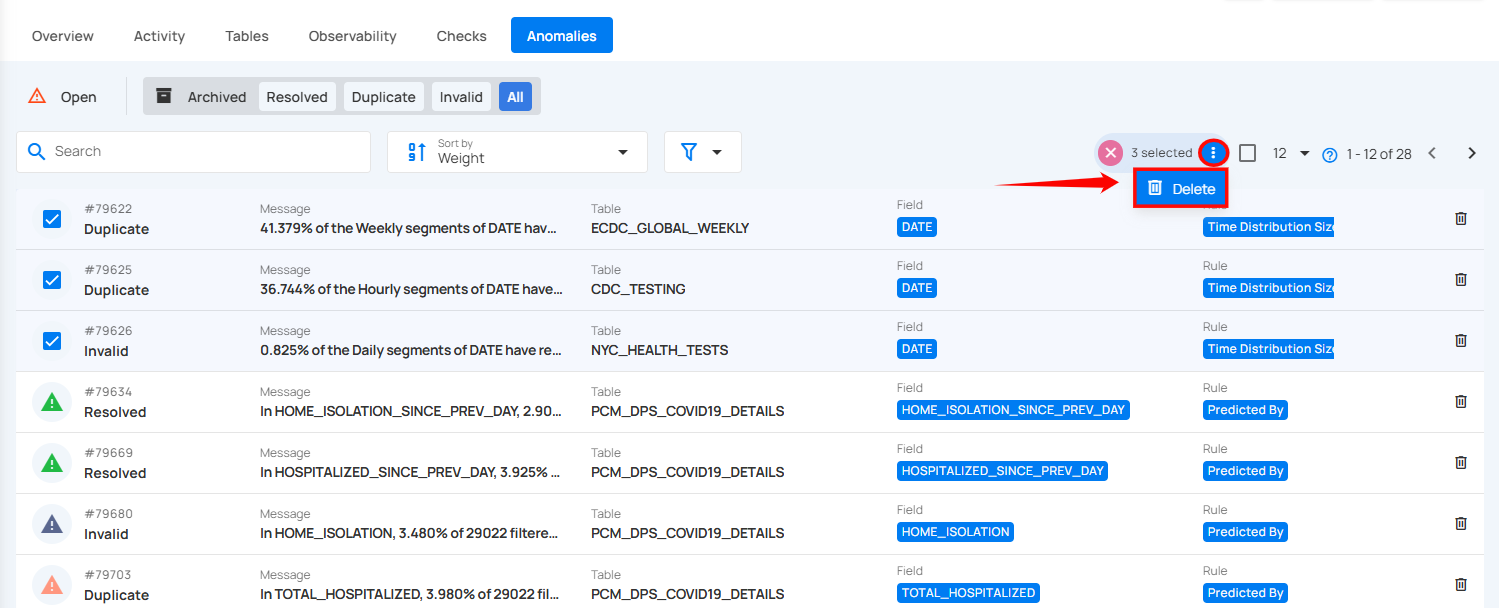Uncheck the checkbox for anomaly #79622
Viewport: 1499px width, 608px height.
click(x=52, y=219)
